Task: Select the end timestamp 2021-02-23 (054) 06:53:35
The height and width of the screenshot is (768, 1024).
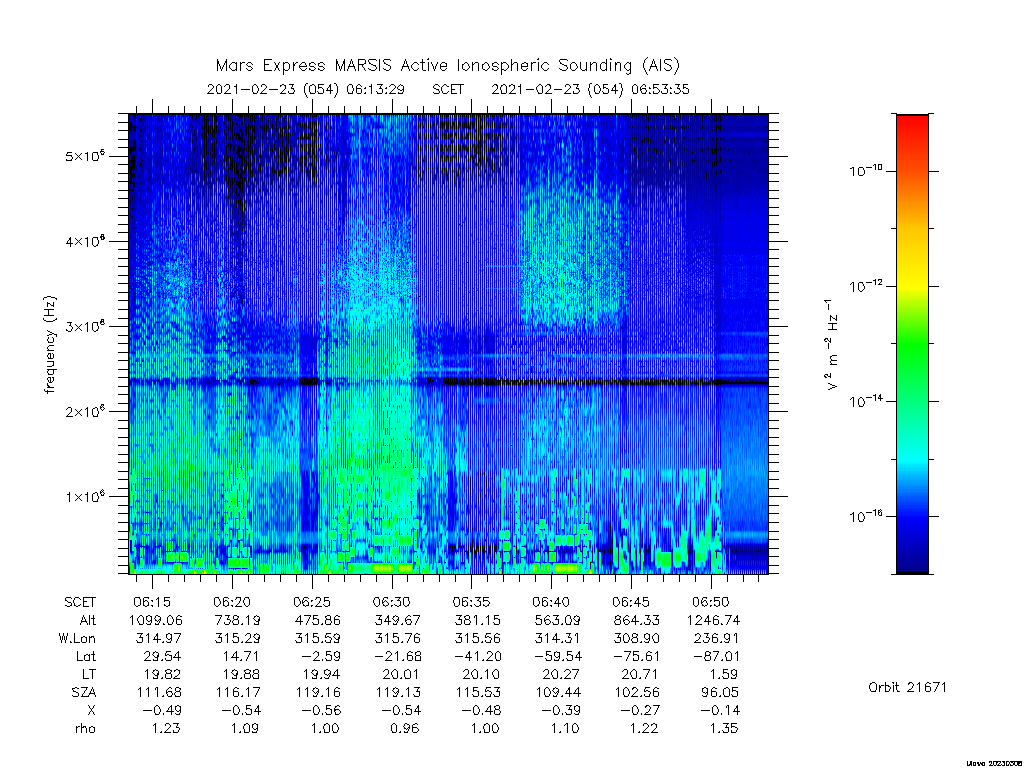Action: click(590, 89)
